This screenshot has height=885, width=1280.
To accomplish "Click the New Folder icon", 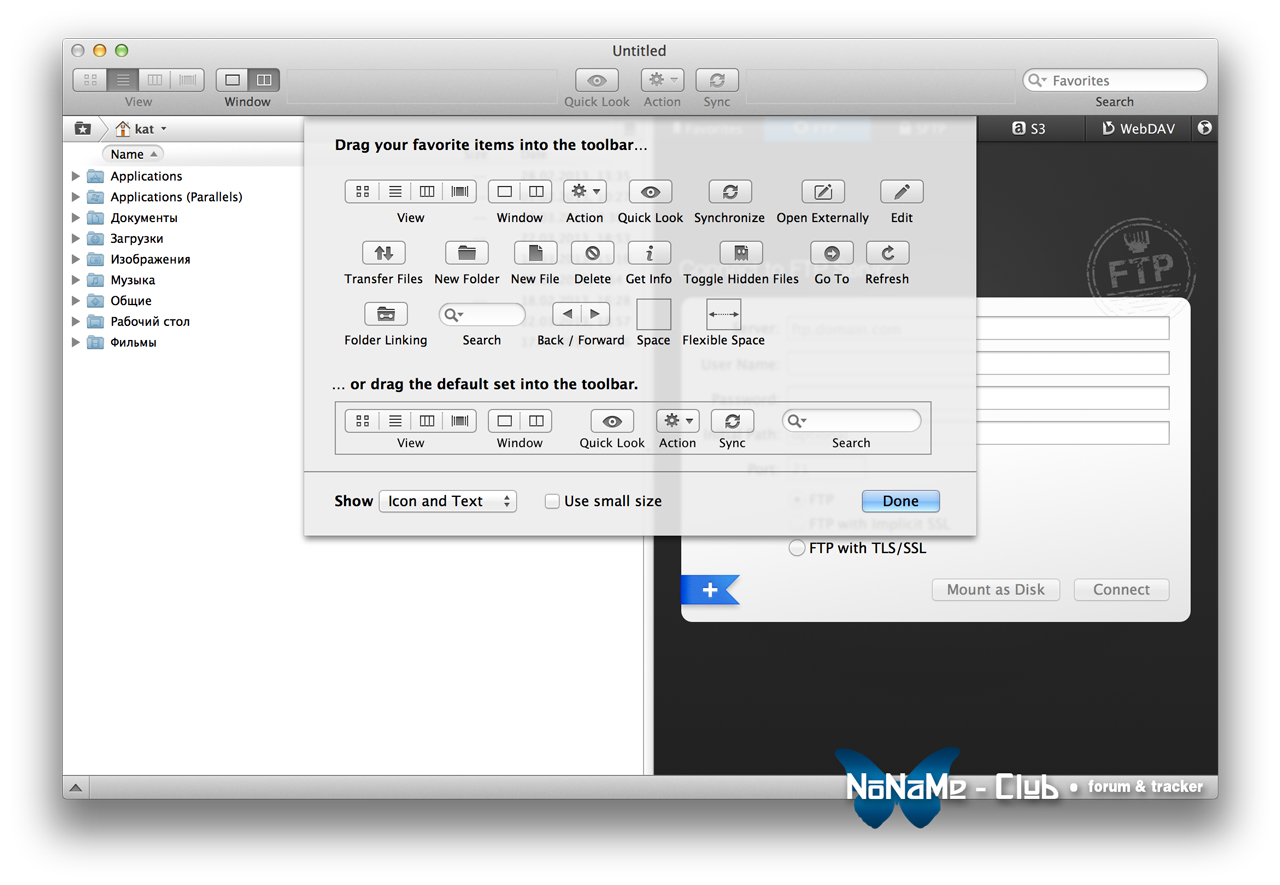I will [x=466, y=253].
